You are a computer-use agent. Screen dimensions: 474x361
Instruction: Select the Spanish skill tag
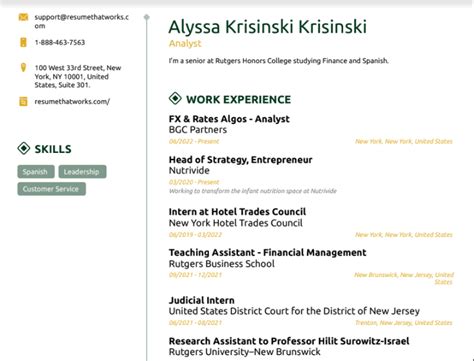pyautogui.click(x=36, y=172)
